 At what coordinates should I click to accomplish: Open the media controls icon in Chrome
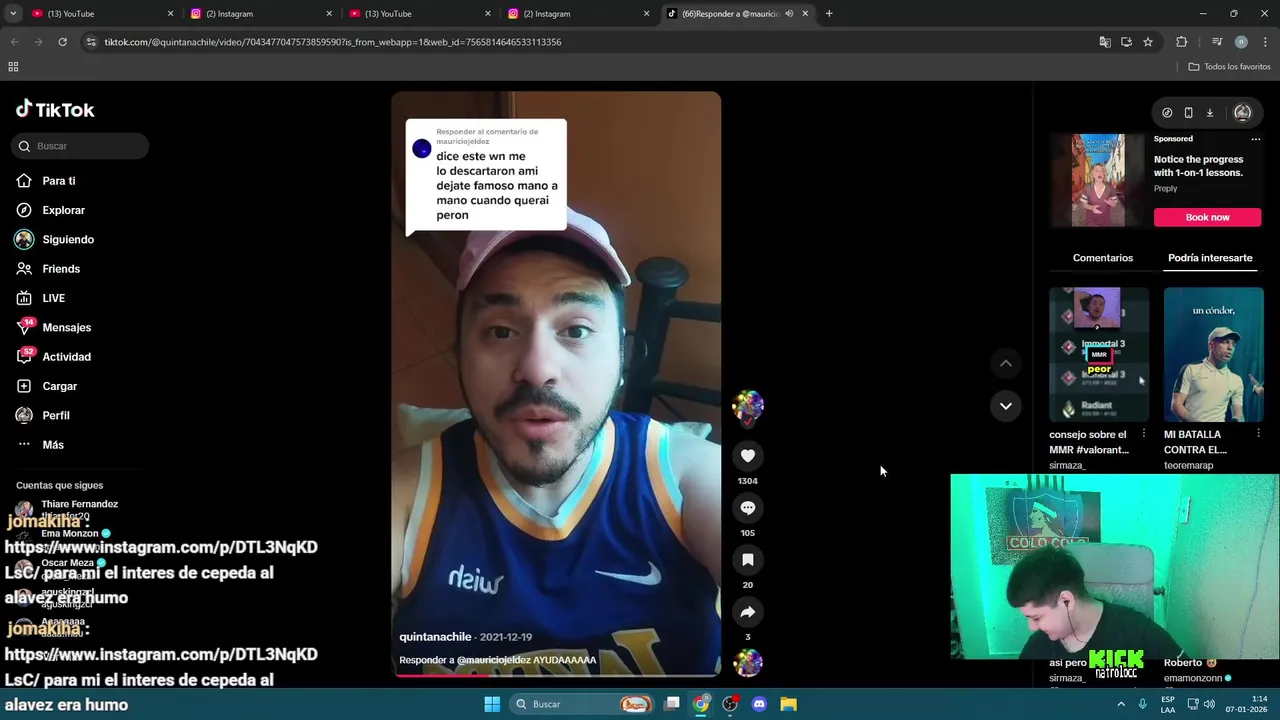pyautogui.click(x=1217, y=42)
